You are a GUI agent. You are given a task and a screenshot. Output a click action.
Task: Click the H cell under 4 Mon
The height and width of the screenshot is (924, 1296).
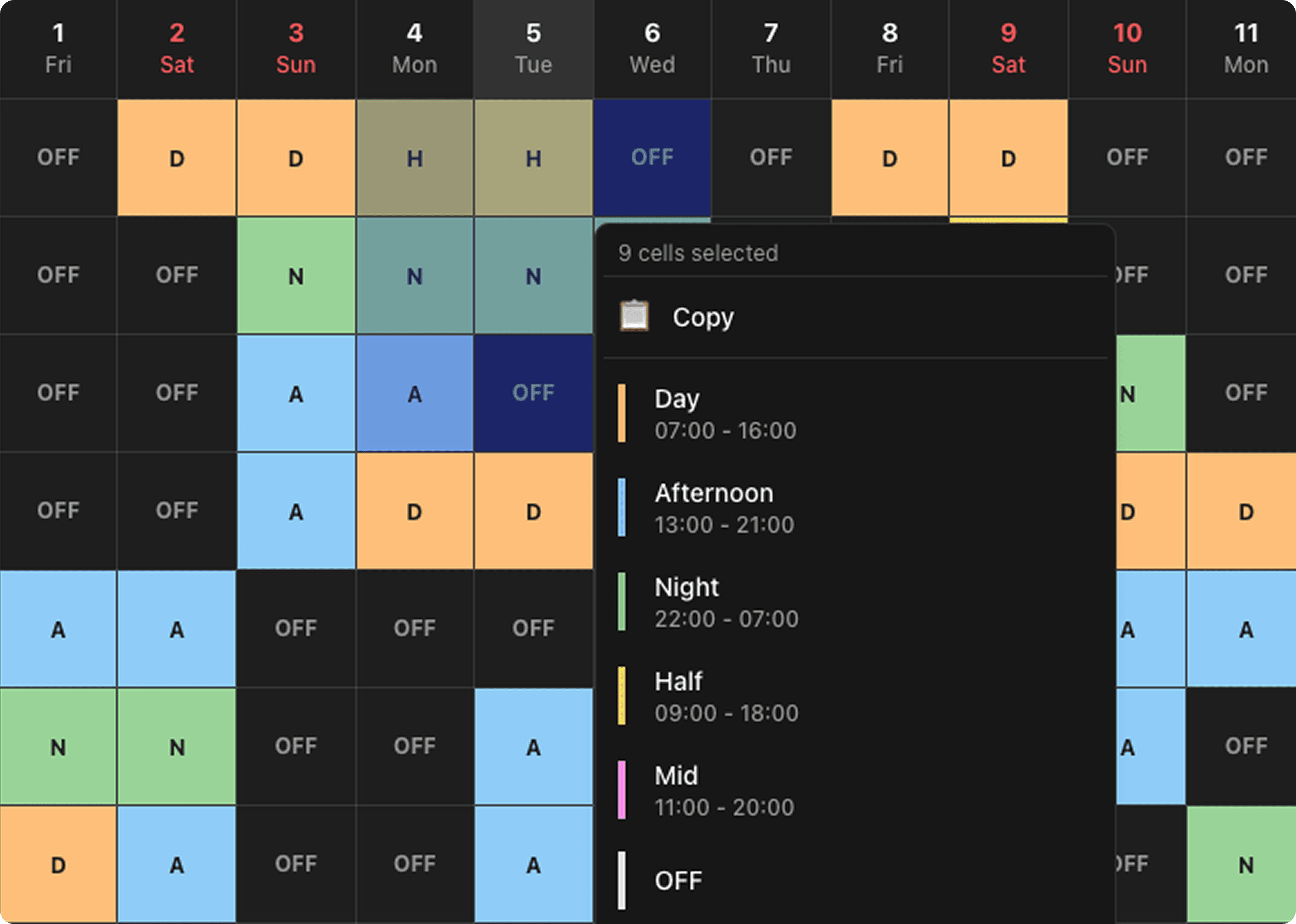414,158
